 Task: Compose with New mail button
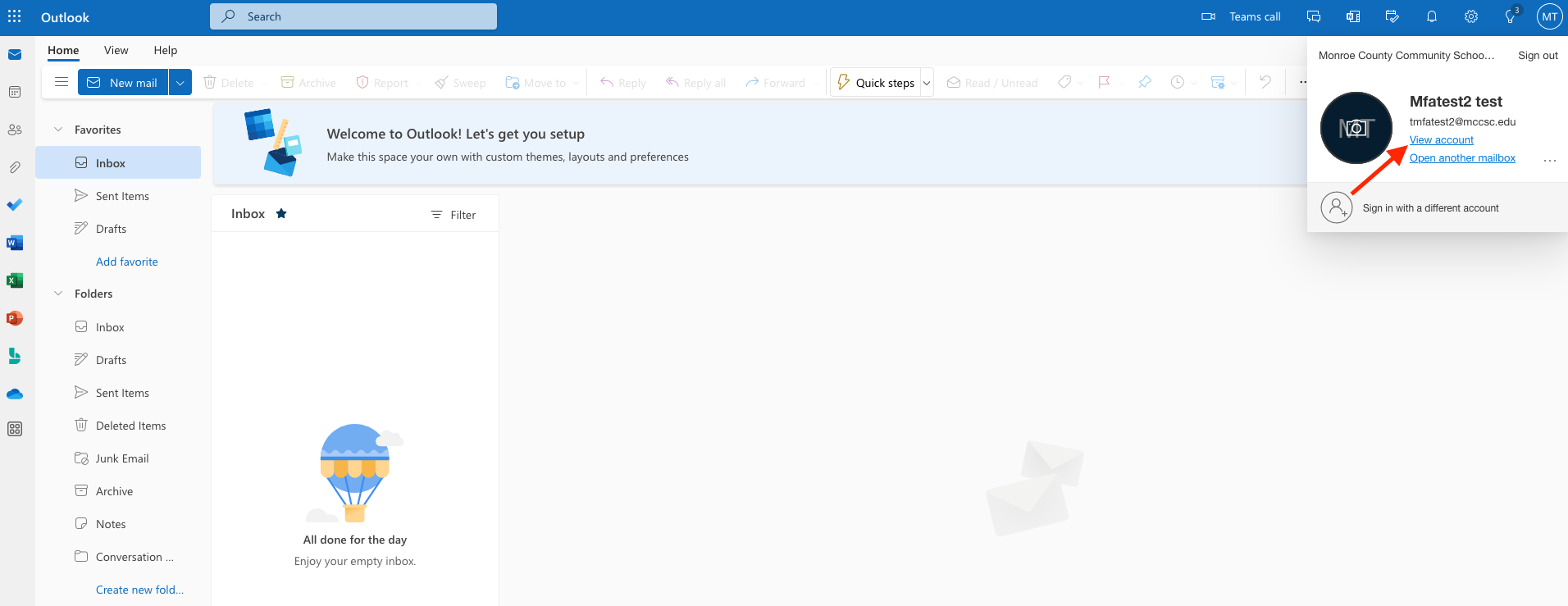[123, 82]
